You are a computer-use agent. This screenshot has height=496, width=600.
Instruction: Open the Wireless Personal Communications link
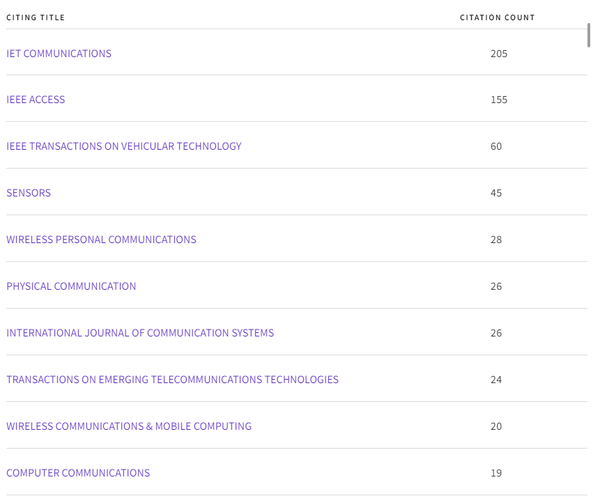pos(101,240)
